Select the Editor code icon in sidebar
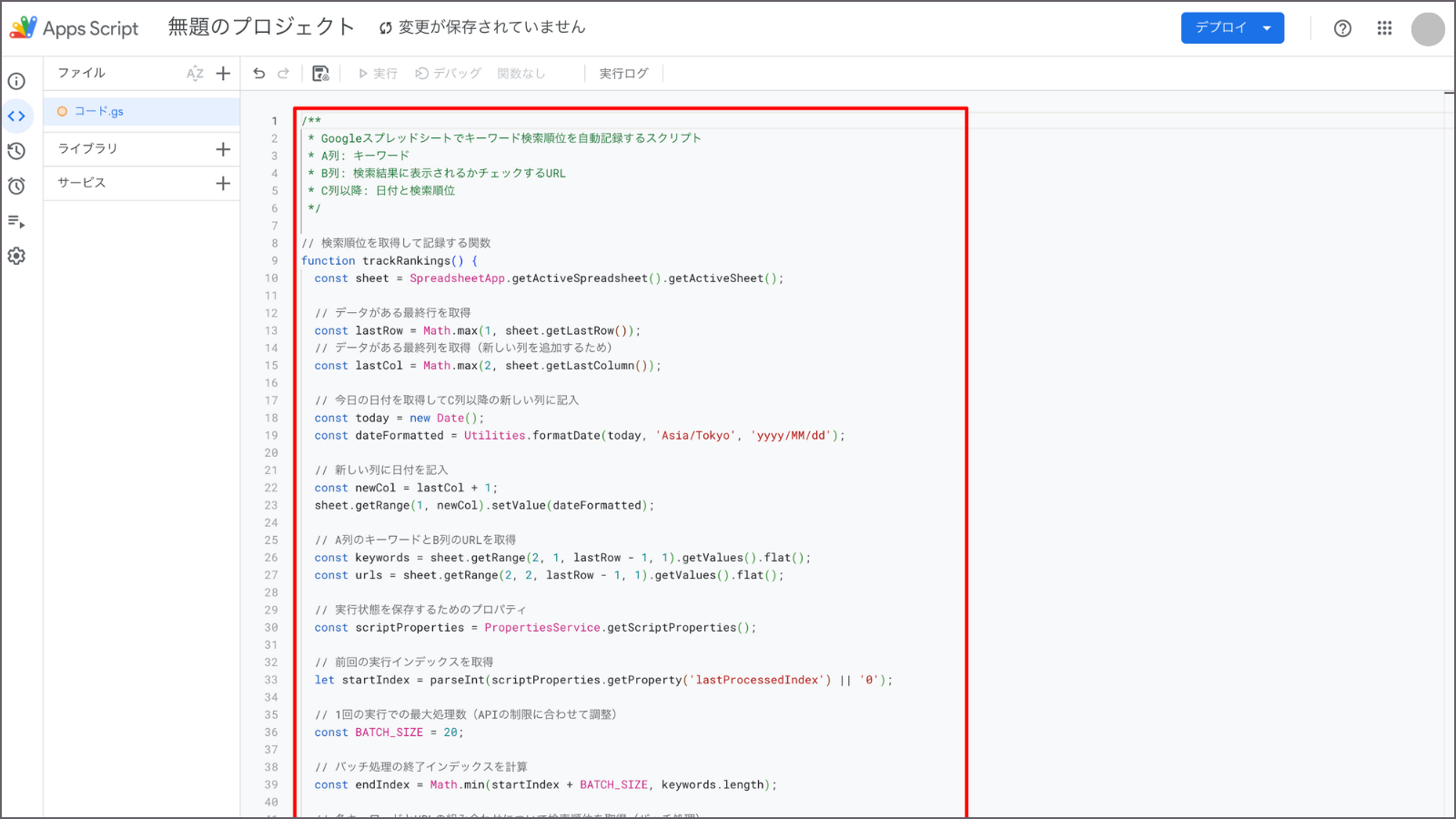This screenshot has width=1456, height=819. tap(16, 116)
